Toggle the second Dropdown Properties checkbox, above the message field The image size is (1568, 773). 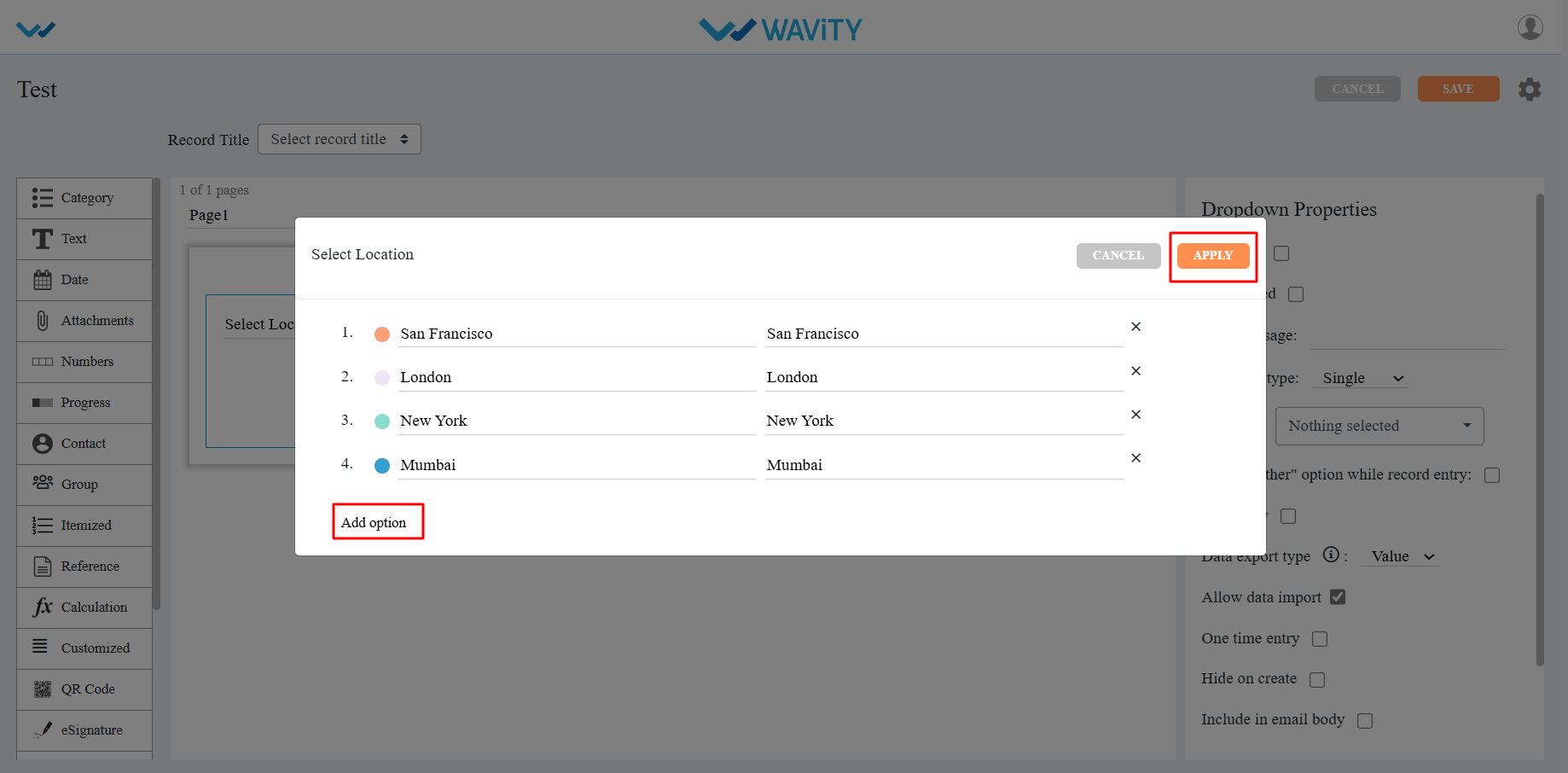pyautogui.click(x=1296, y=294)
